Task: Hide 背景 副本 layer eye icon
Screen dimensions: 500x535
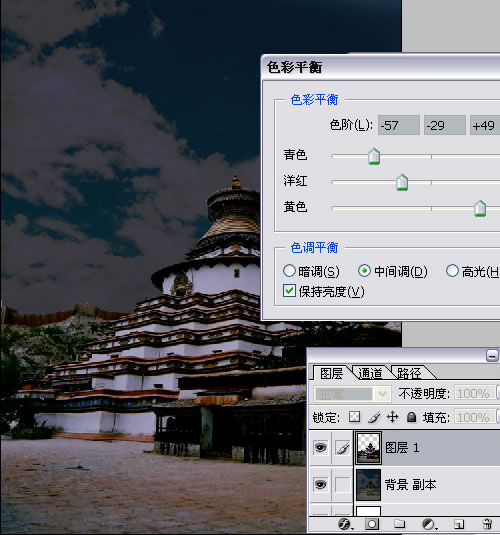Action: click(320, 485)
